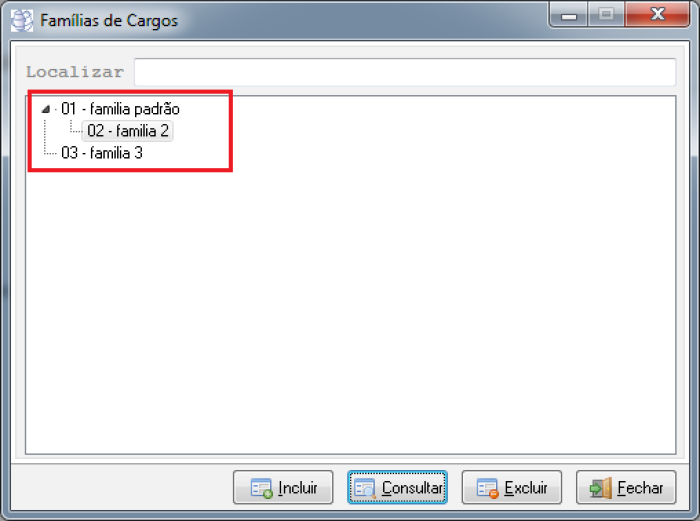Select the 01 - familia padrão item

[x=120, y=108]
